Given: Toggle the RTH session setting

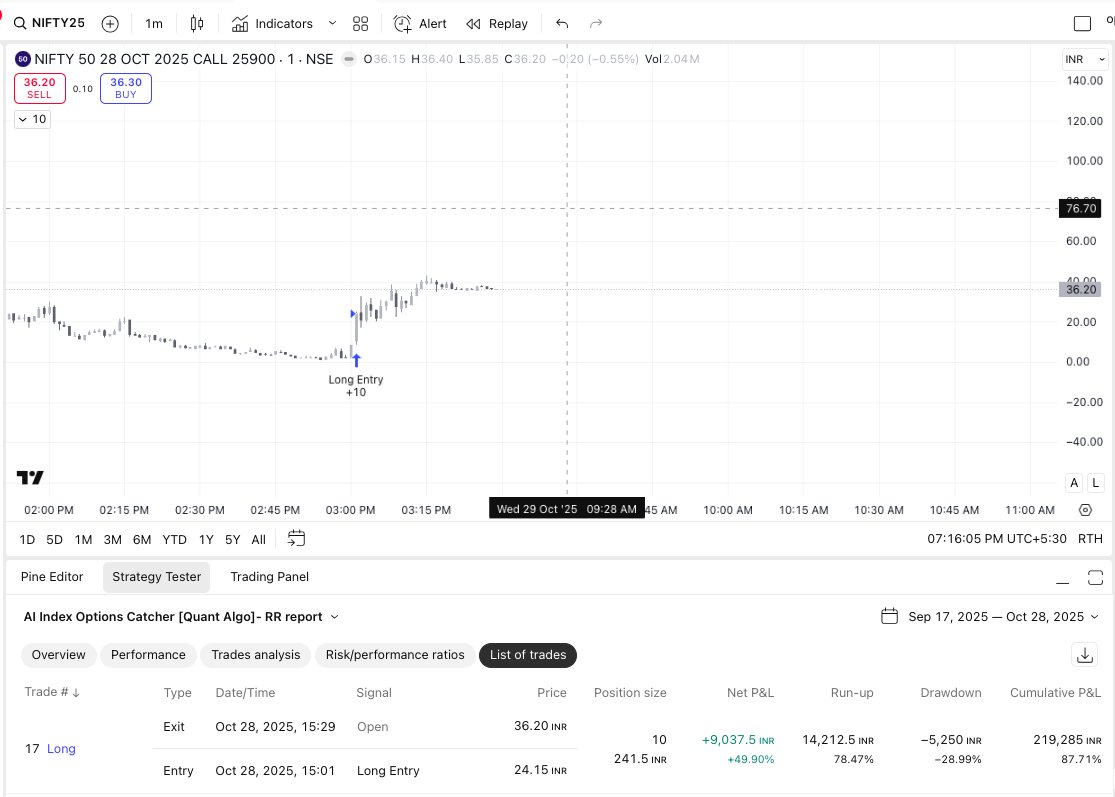Looking at the screenshot, I should pyautogui.click(x=1089, y=538).
